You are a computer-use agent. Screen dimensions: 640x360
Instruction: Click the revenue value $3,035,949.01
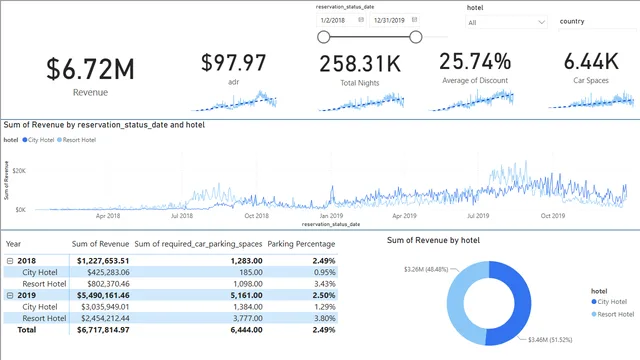[105, 307]
